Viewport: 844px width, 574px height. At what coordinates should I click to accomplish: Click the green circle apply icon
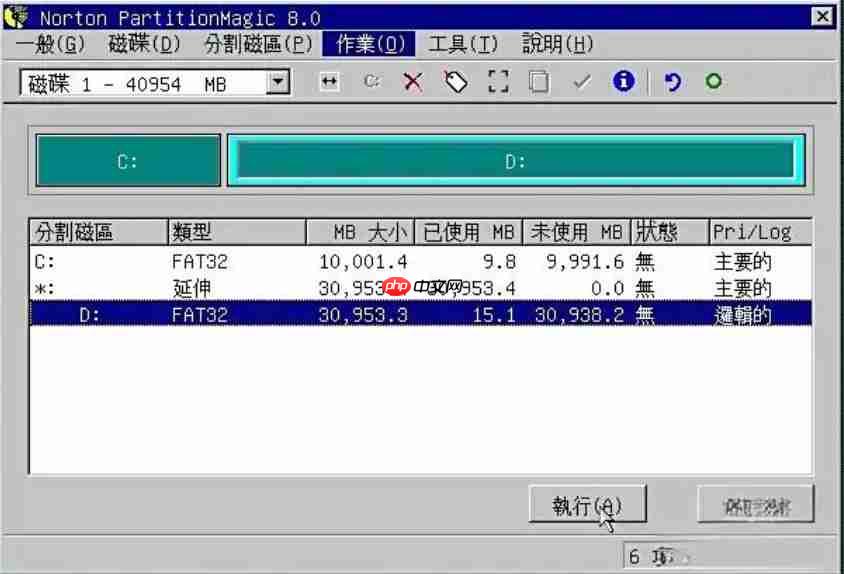click(x=713, y=81)
